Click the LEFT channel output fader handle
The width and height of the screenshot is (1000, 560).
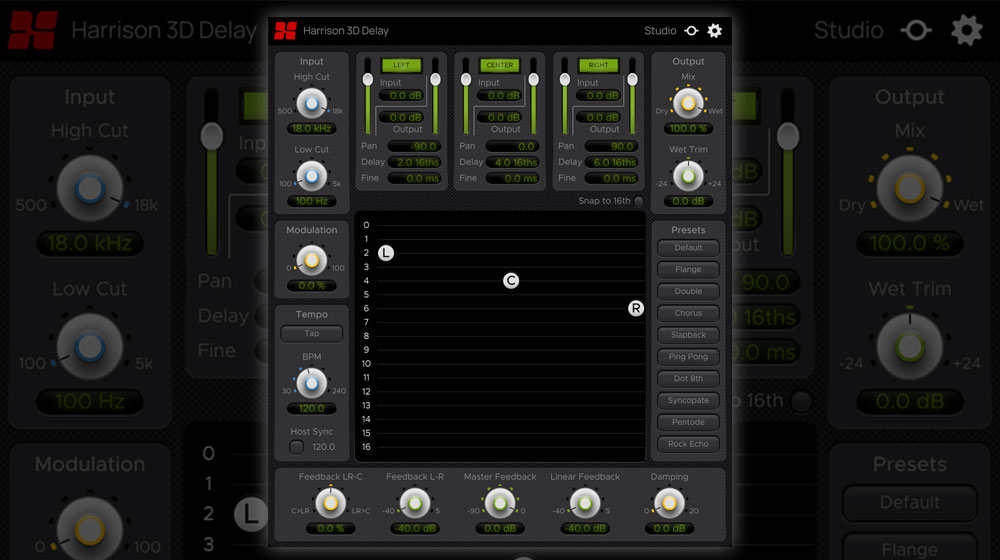[x=435, y=80]
